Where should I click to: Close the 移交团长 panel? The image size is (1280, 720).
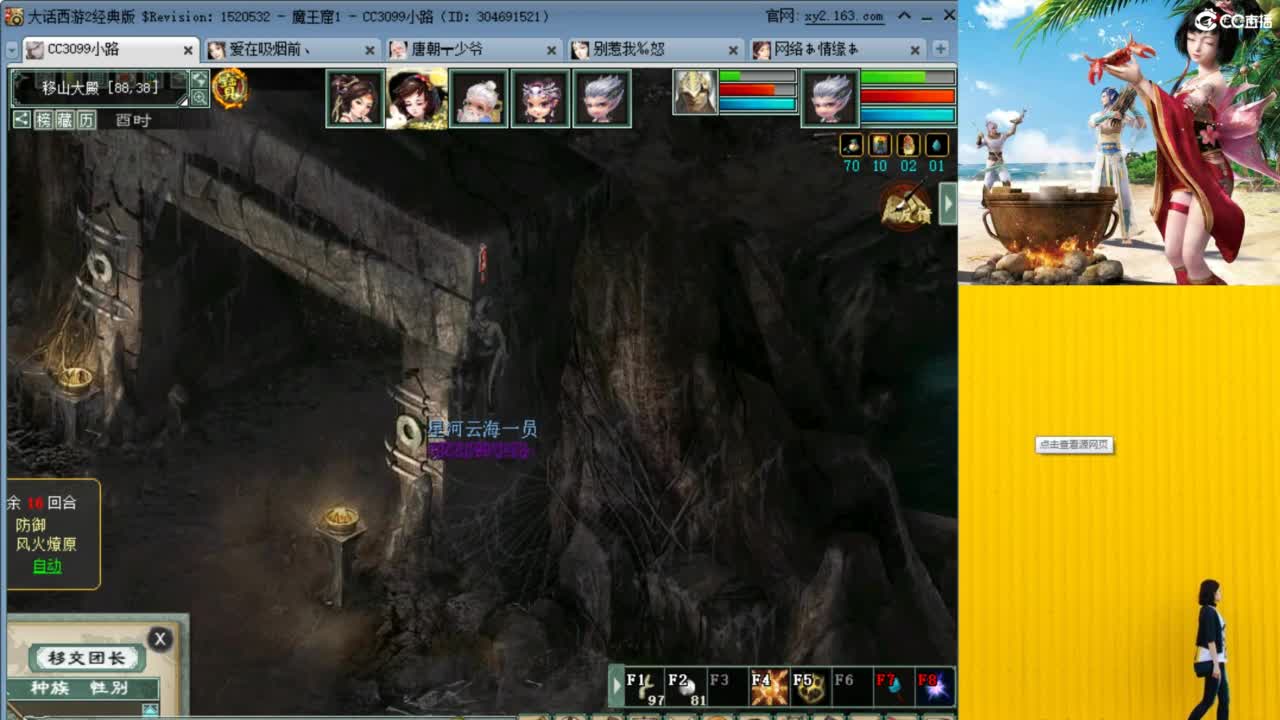pos(160,639)
